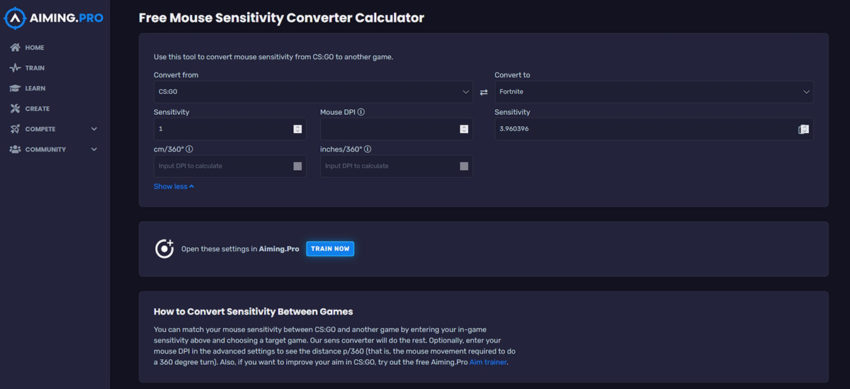Copy the converted Fortnite sensitivity value

[803, 129]
